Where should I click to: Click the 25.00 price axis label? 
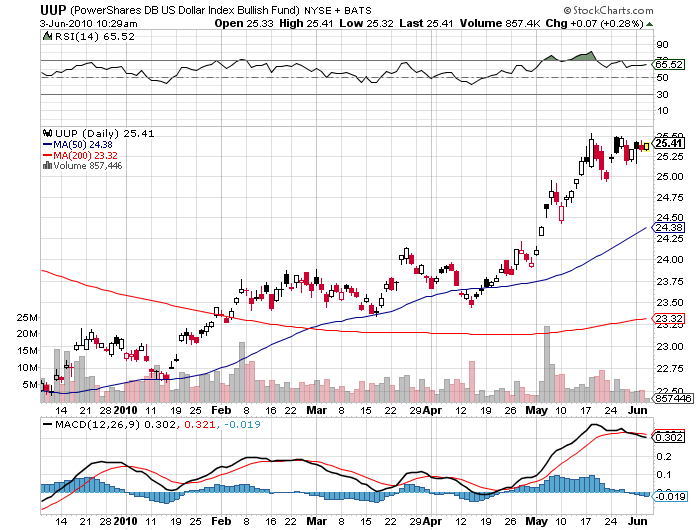pyautogui.click(x=670, y=176)
